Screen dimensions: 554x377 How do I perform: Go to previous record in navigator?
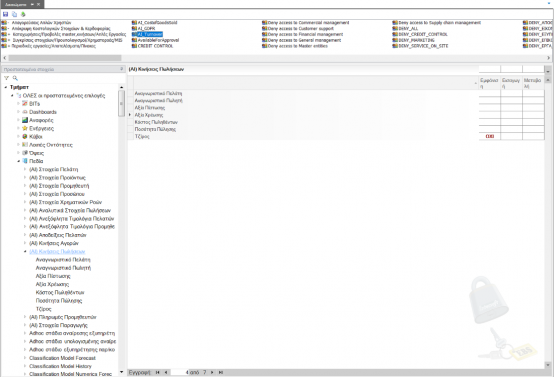[166, 372]
